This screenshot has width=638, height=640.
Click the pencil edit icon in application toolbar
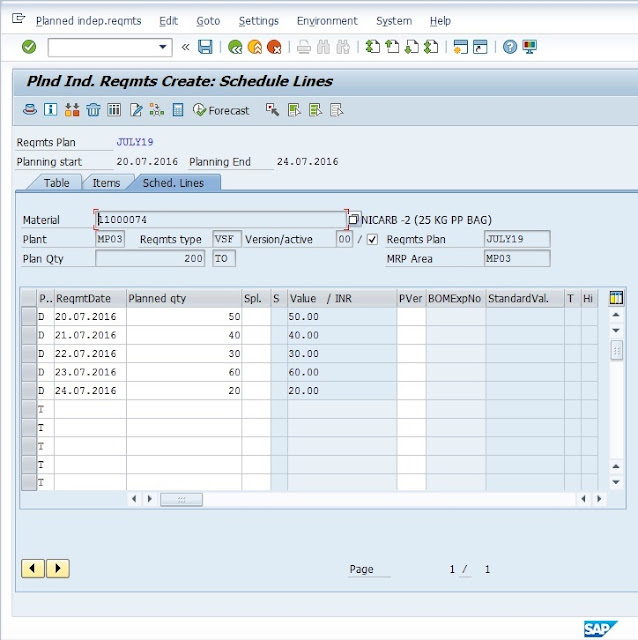coord(136,110)
